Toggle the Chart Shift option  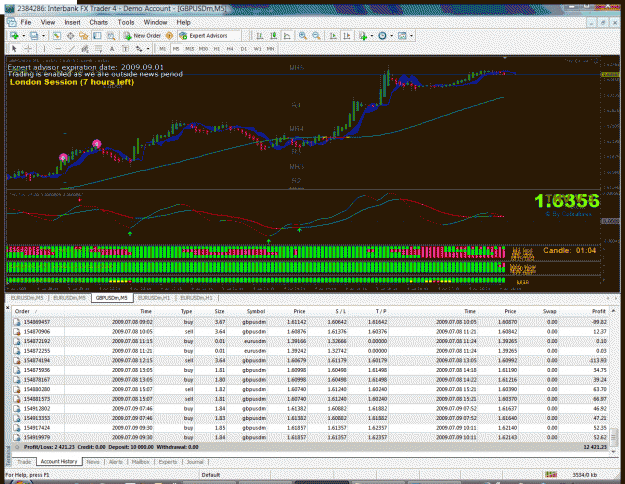(x=347, y=36)
